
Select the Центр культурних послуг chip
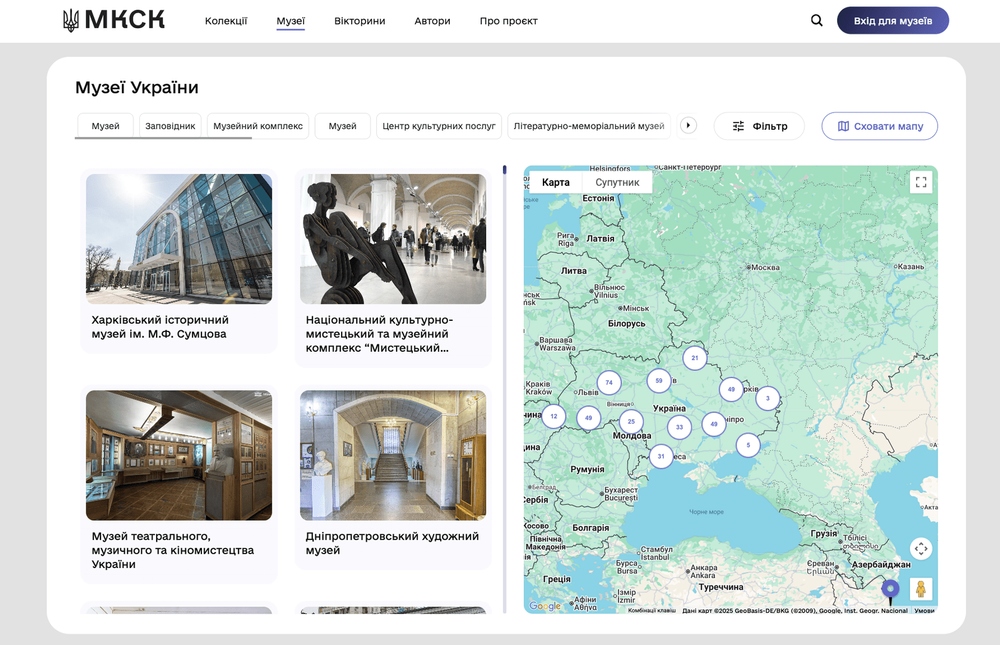point(439,126)
